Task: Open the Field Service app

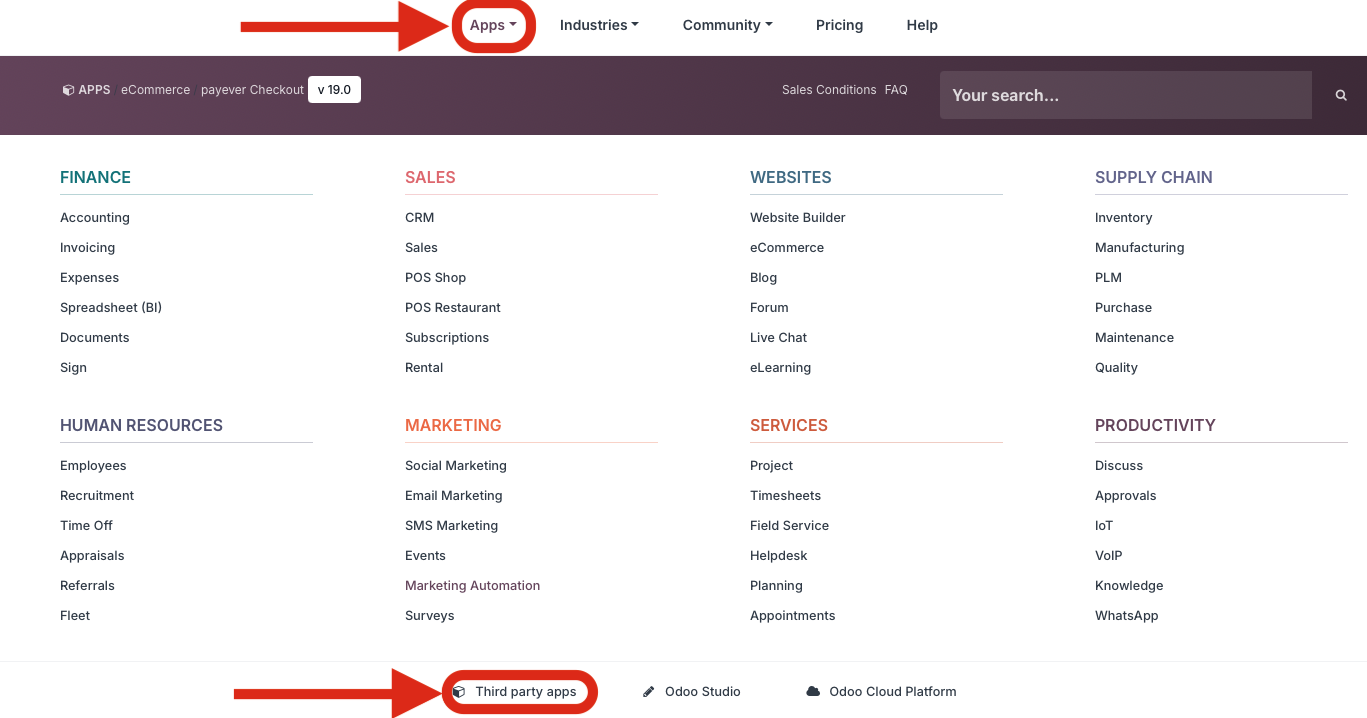Action: point(789,525)
